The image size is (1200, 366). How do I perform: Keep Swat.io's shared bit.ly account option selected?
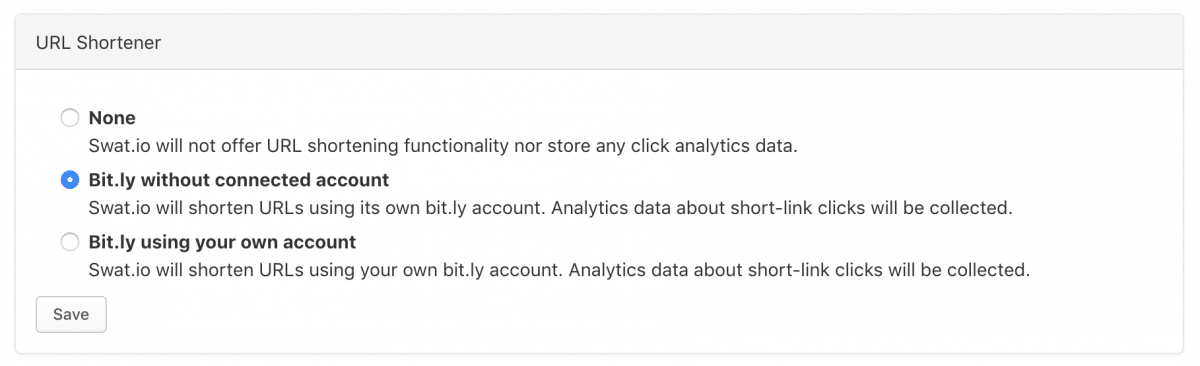click(x=70, y=180)
